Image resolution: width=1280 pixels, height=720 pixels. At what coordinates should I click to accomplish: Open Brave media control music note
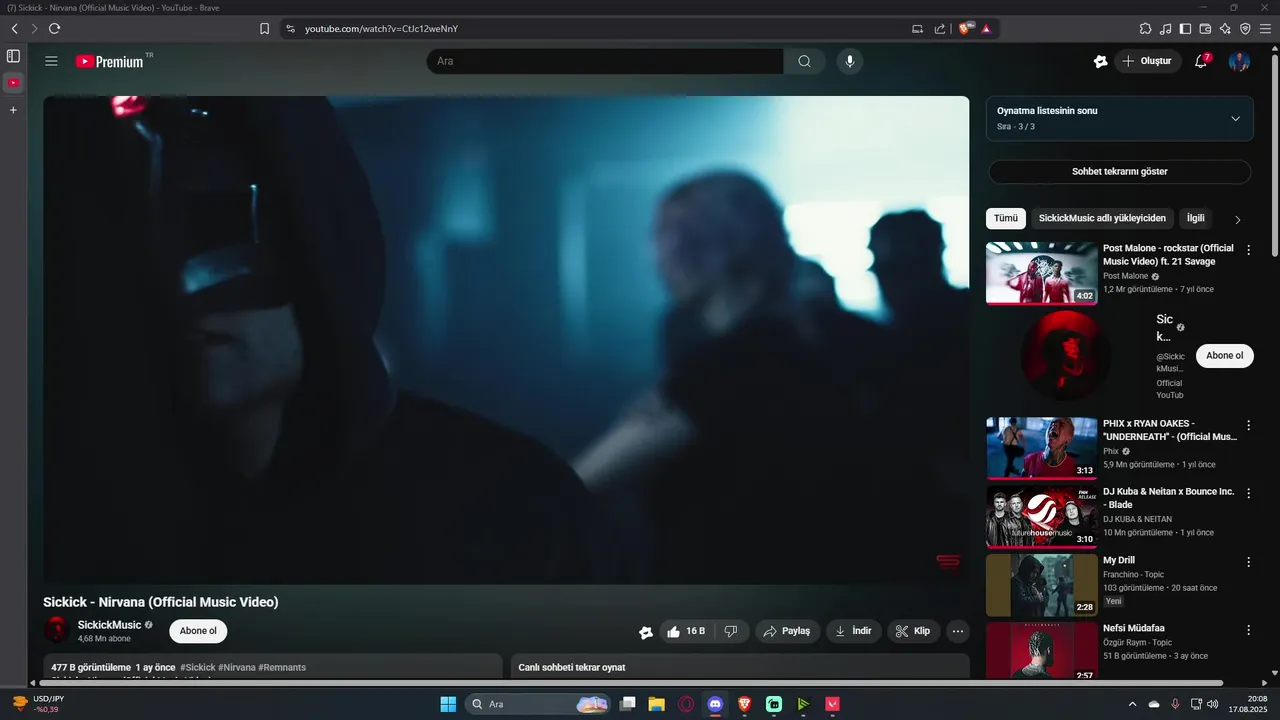pyautogui.click(x=1166, y=29)
